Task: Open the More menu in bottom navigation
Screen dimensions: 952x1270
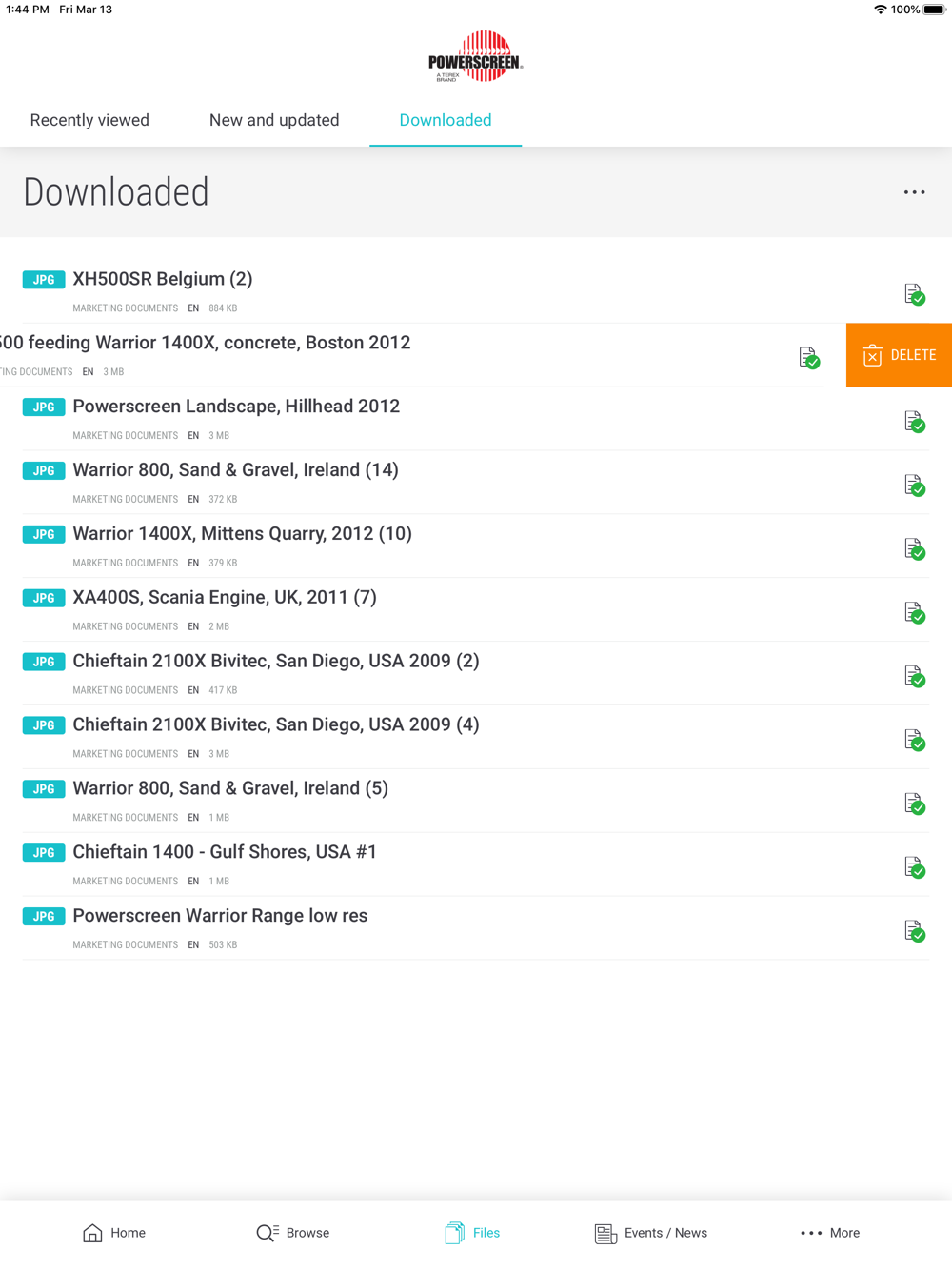Action: coord(830,1233)
